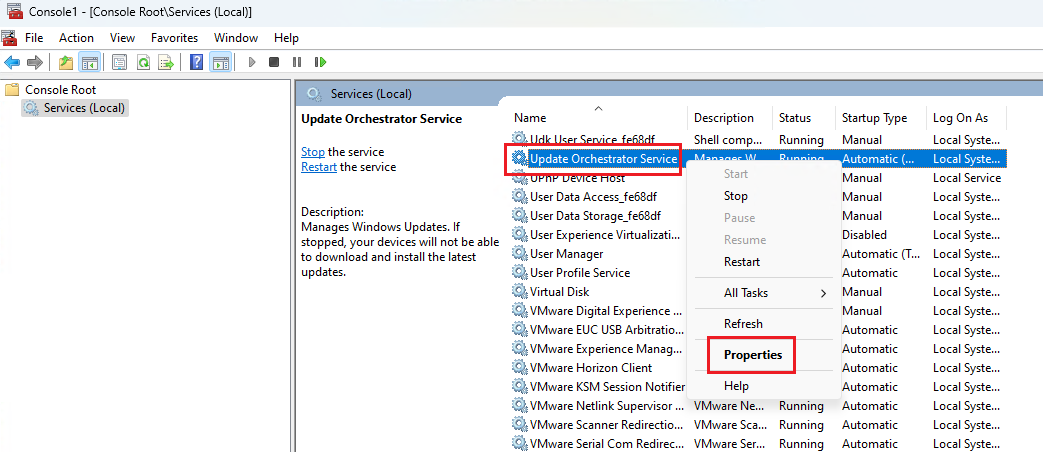Choose Stop in the context menu
The image size is (1043, 452).
[736, 196]
